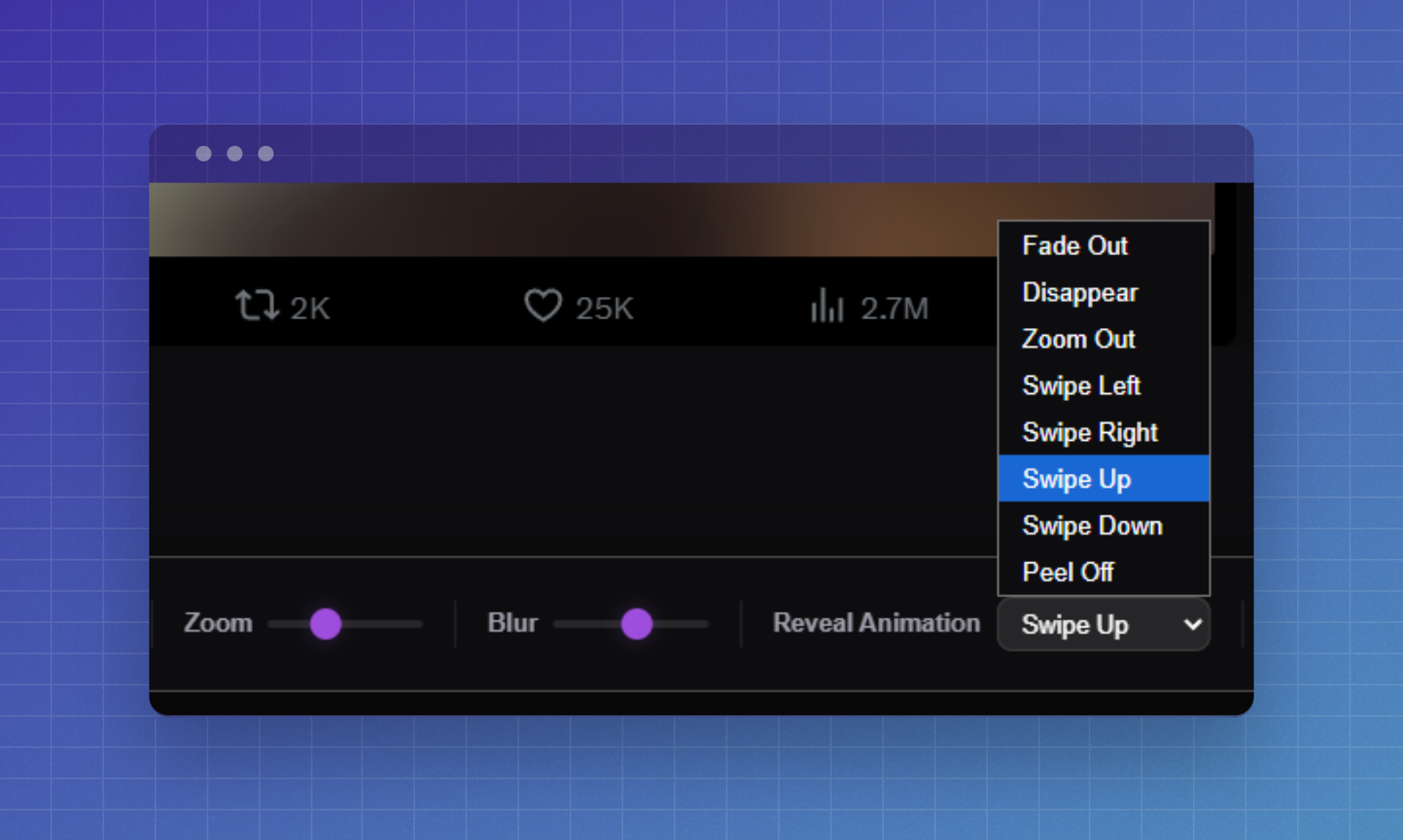The width and height of the screenshot is (1403, 840).
Task: Select Disappear as the reveal animation
Action: [x=1079, y=292]
